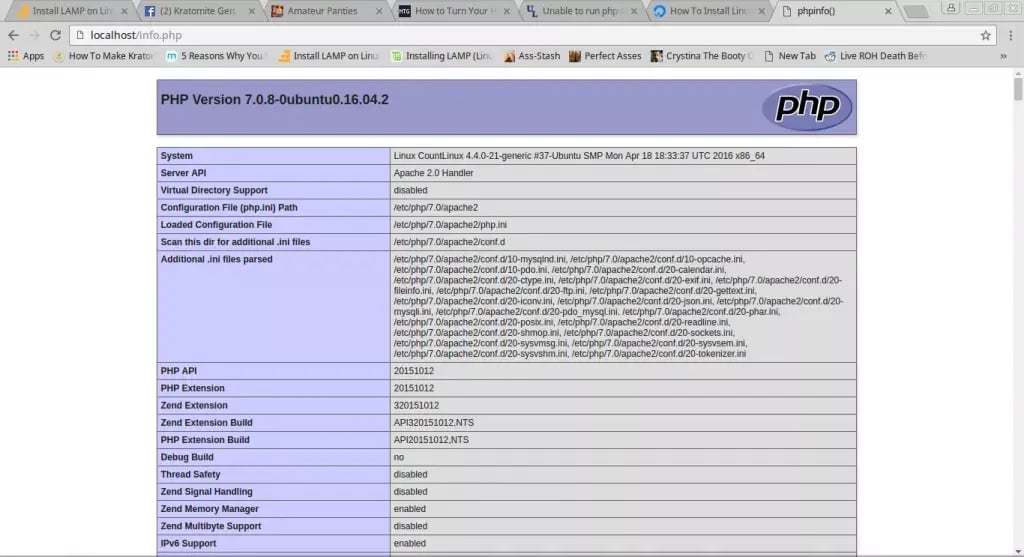Open the Live ROH Death Before bookmark
This screenshot has height=557, width=1024.
pos(876,56)
